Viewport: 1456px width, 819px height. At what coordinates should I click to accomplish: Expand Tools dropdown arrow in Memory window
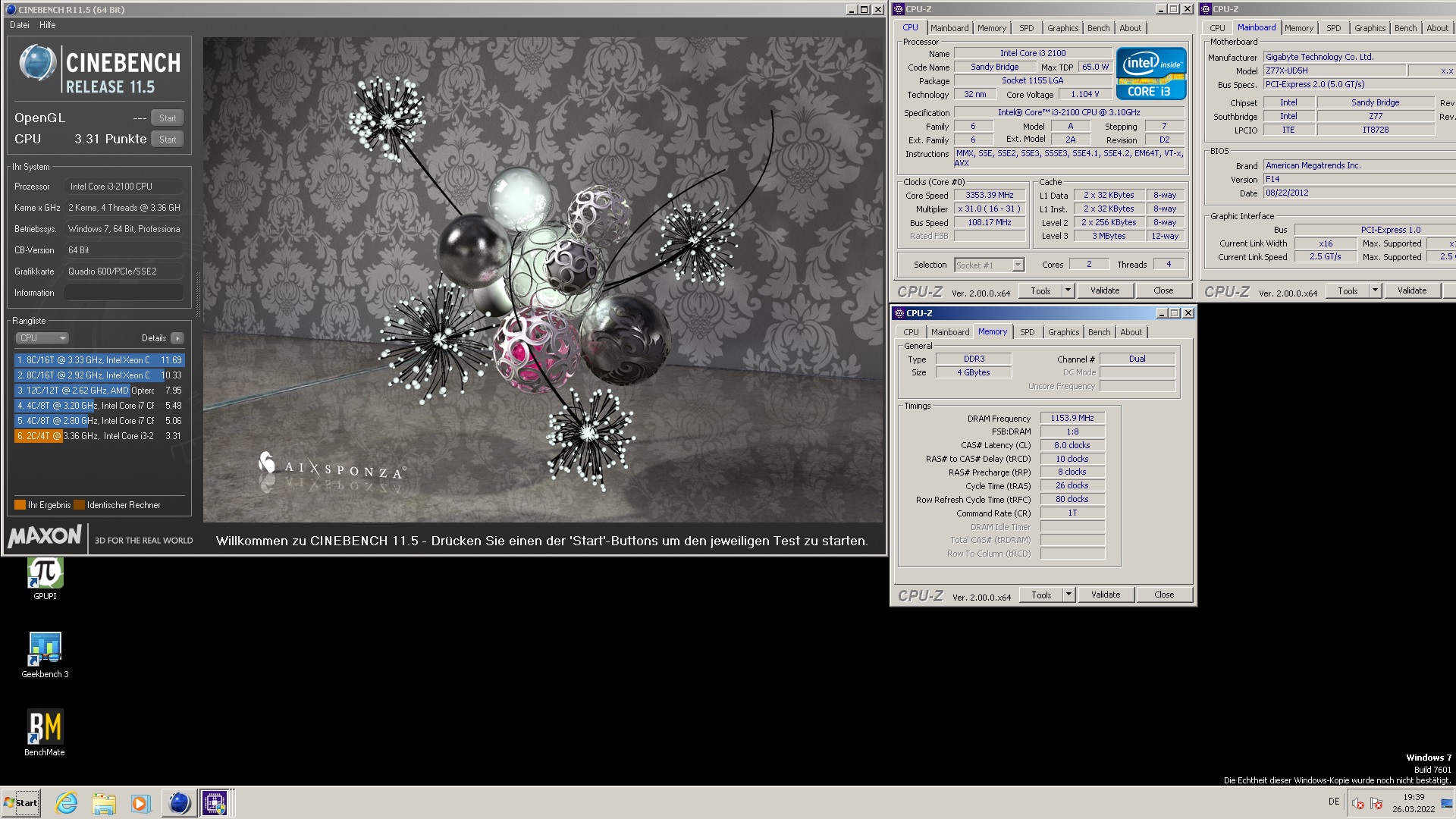[1068, 595]
